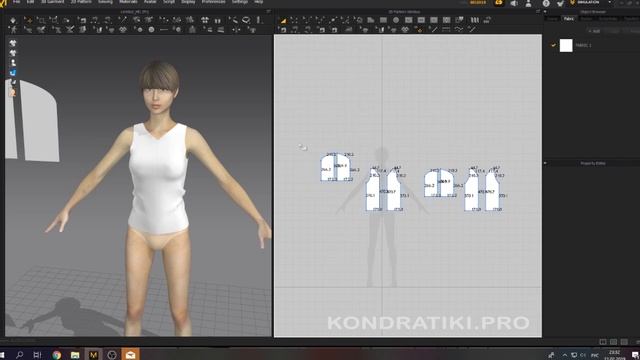Click the double horizontal lines icon in 2D toolbar
Image resolution: width=640 pixels, height=360 pixels.
pos(446,29)
